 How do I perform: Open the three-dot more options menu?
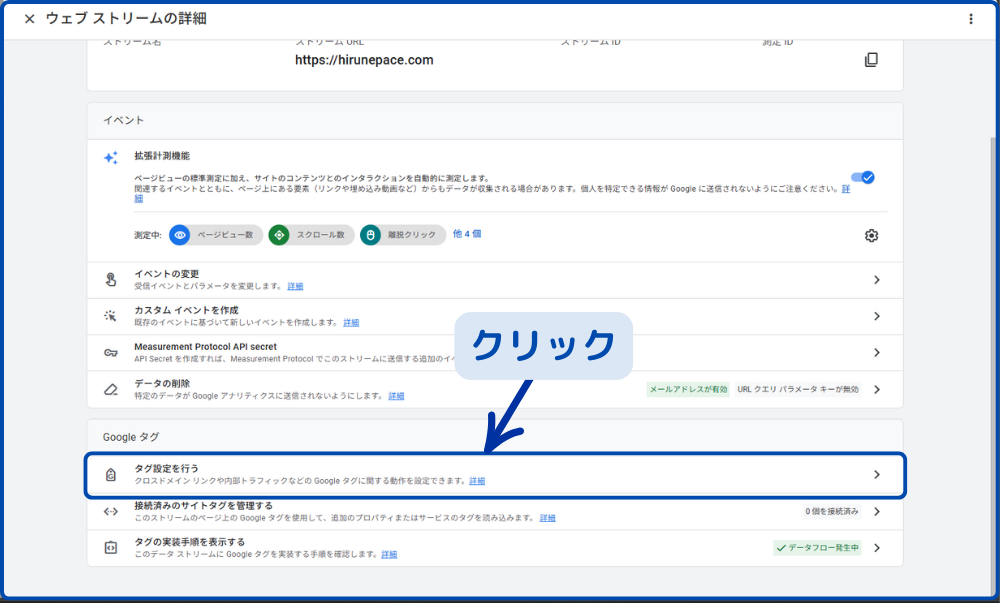tap(970, 19)
